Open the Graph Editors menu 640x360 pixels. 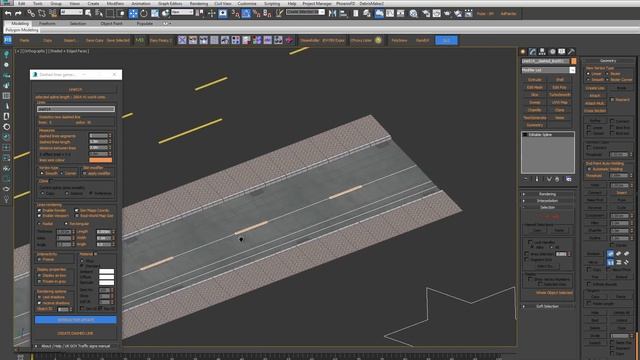pyautogui.click(x=170, y=3)
